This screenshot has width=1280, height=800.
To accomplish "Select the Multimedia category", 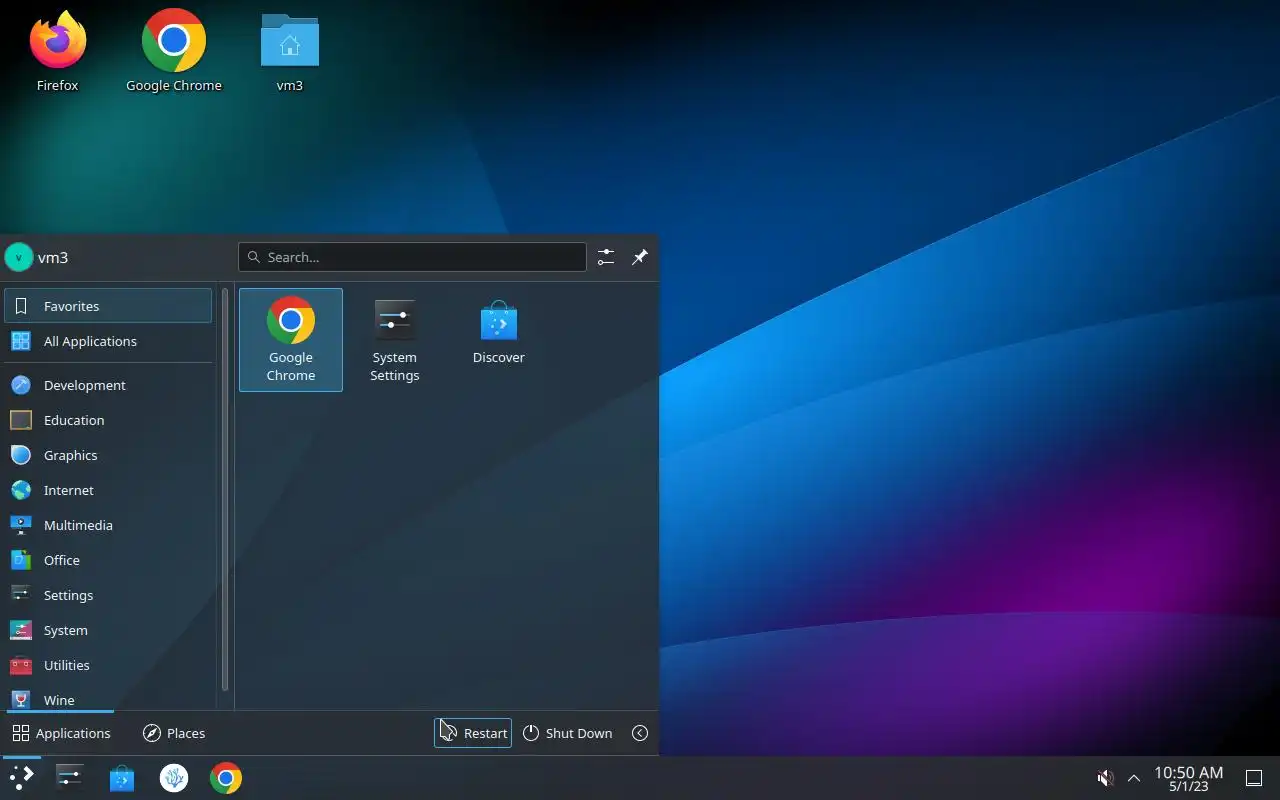I will [x=108, y=525].
